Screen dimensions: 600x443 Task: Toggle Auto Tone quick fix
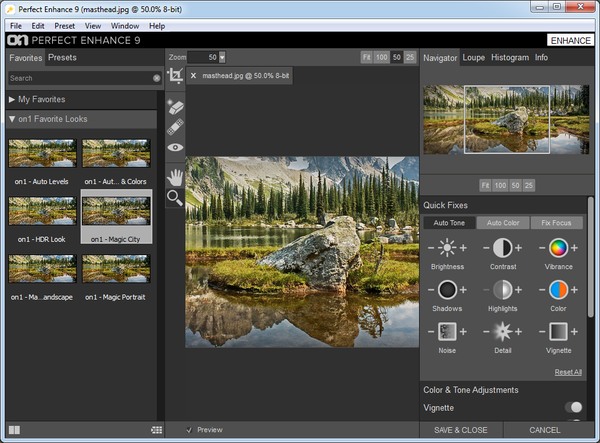click(449, 223)
